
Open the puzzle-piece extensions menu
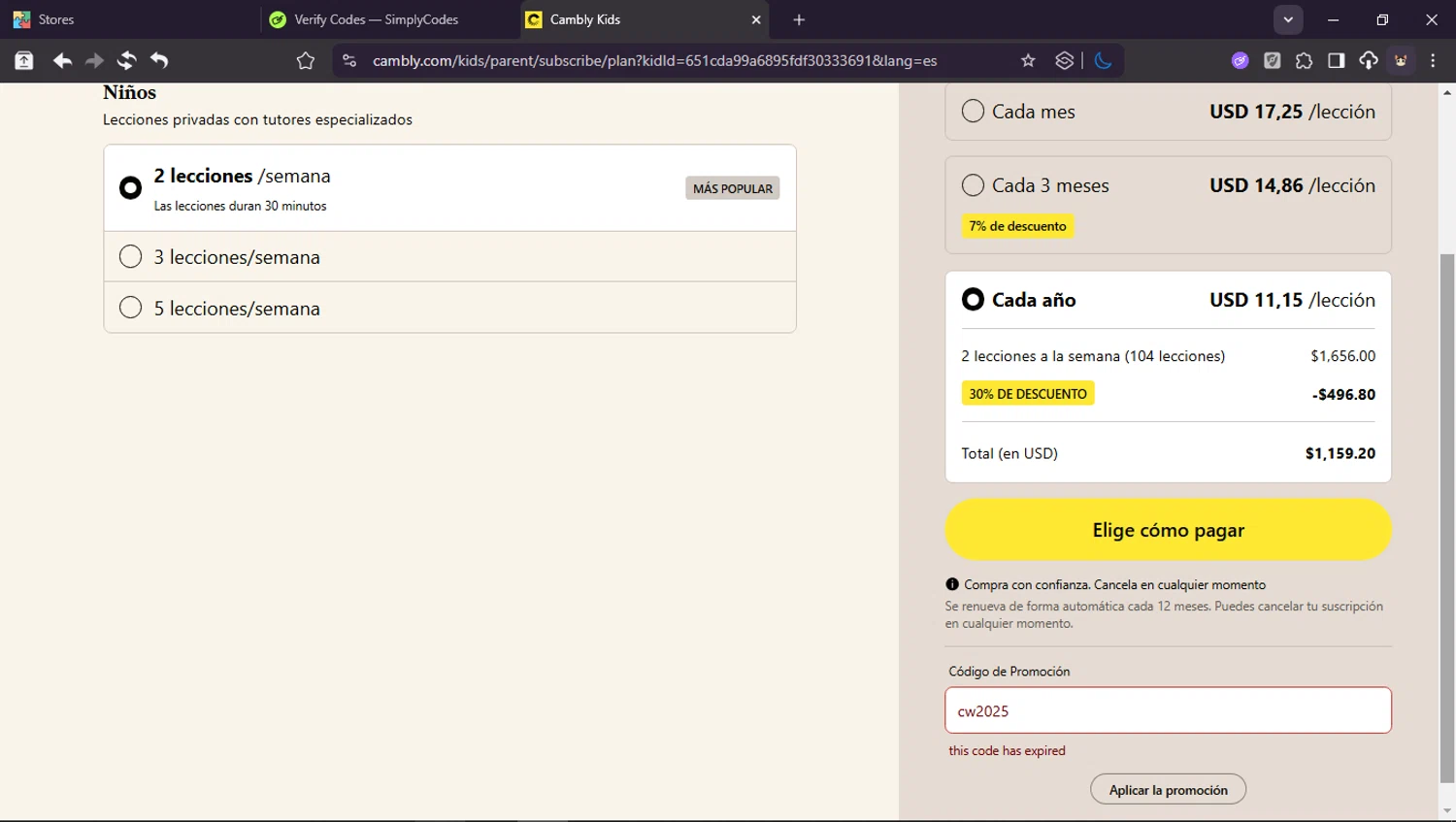tap(1304, 60)
